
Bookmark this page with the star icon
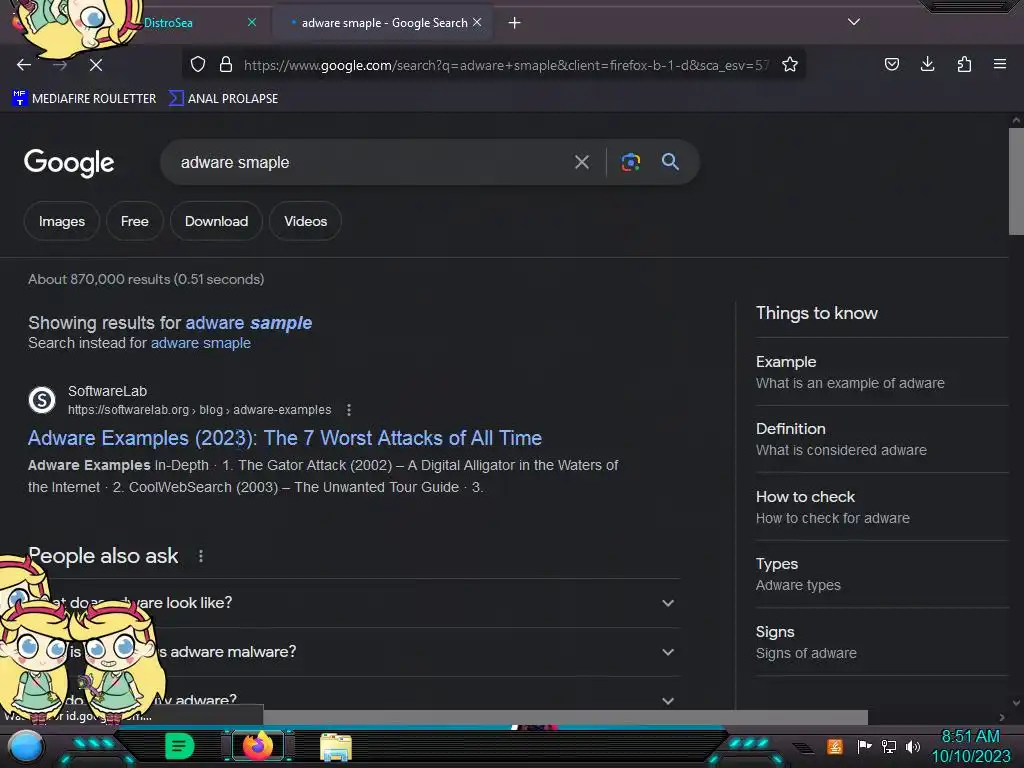pyautogui.click(x=790, y=64)
